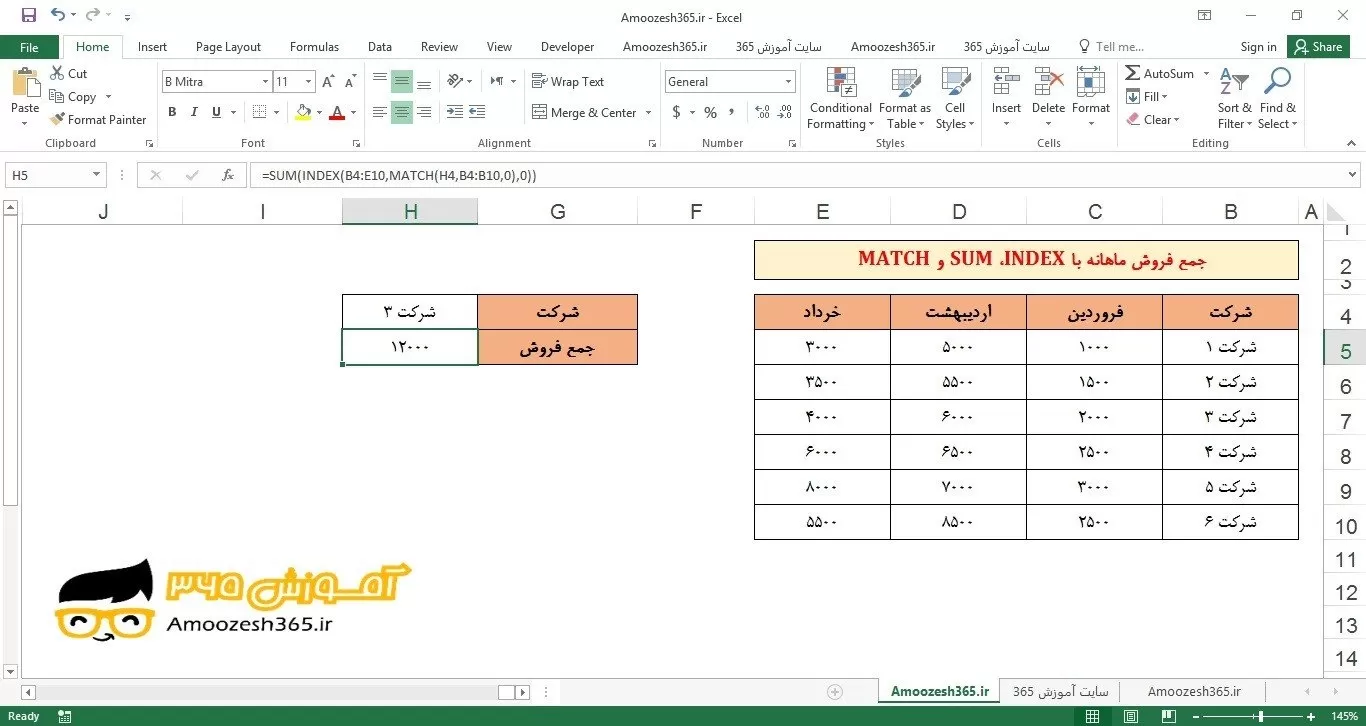Click the Fill Color bucket swatch
This screenshot has width=1366, height=726.
point(304,112)
